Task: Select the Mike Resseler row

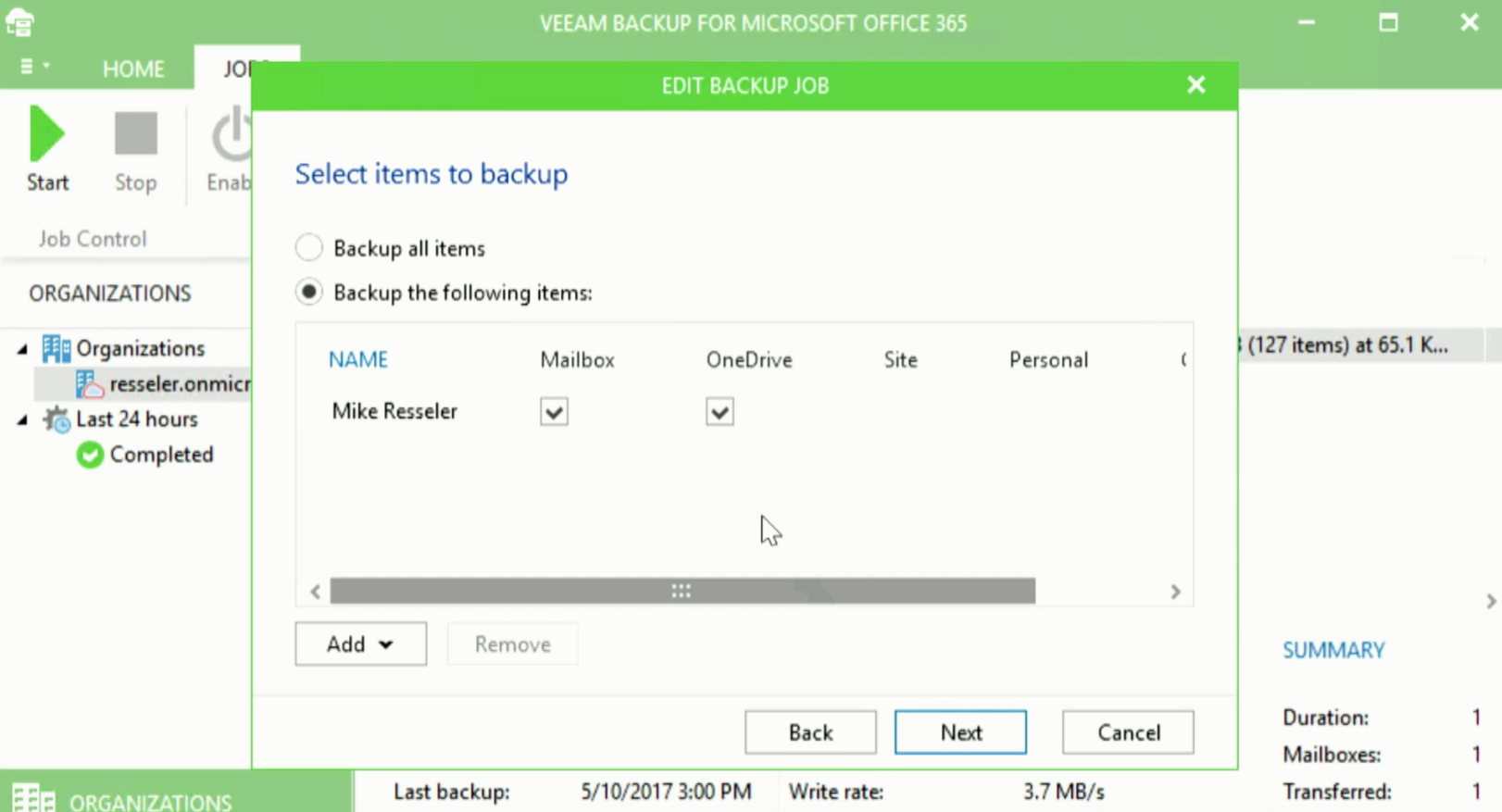Action: tap(744, 411)
